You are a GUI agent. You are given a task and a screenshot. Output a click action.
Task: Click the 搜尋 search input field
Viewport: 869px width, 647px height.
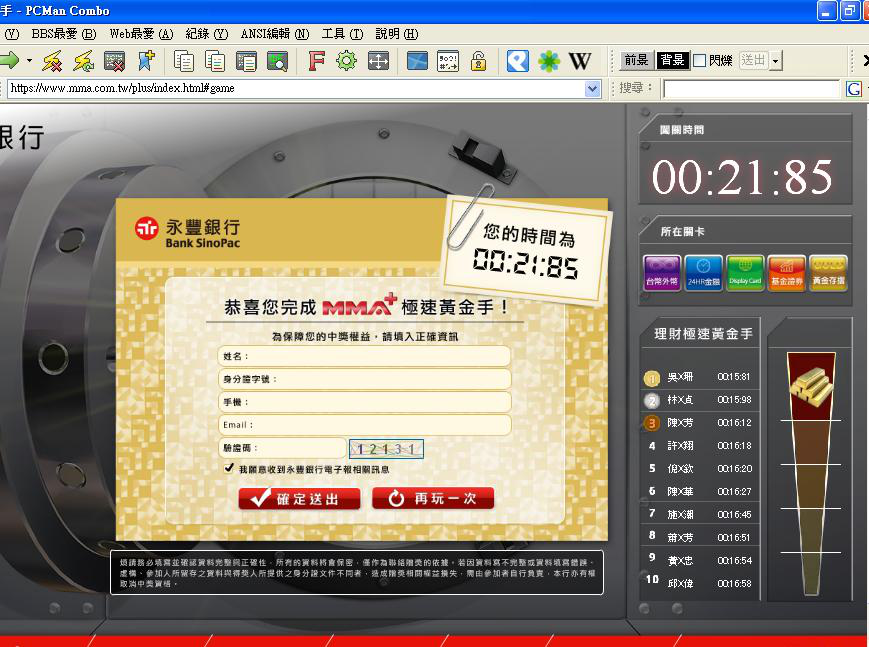pyautogui.click(x=752, y=89)
